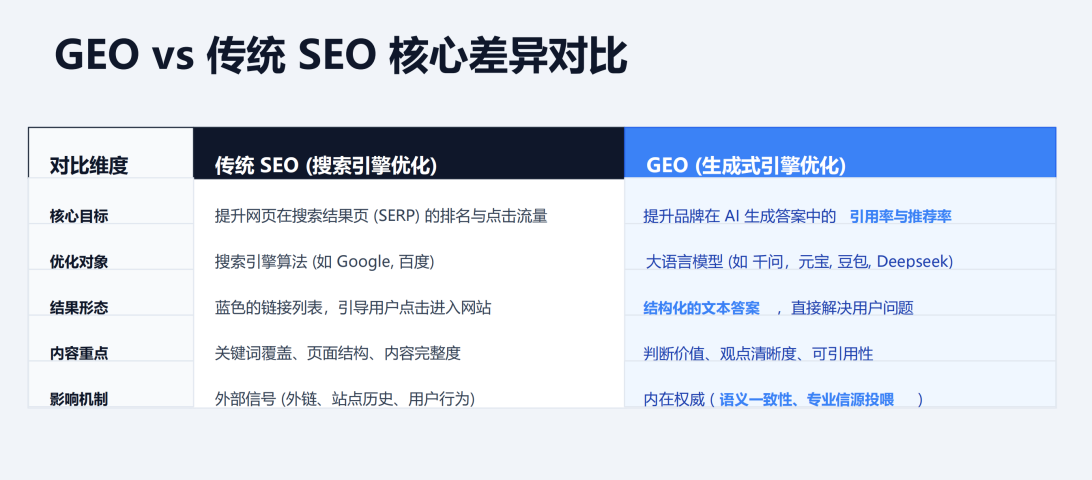Select the "对比维度" header cell
The height and width of the screenshot is (480, 1092).
coord(89,166)
